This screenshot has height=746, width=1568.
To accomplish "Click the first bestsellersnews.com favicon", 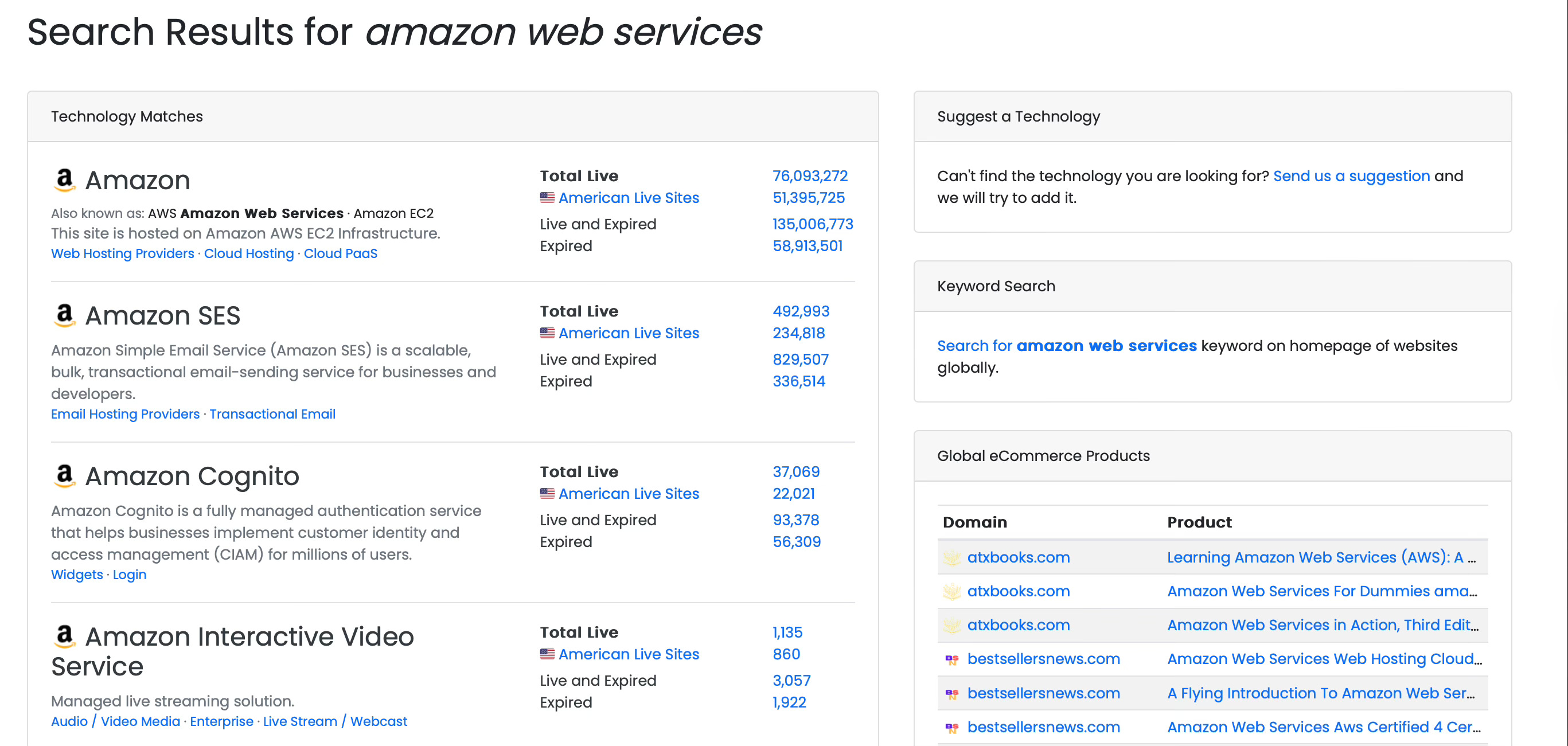I will point(951,659).
